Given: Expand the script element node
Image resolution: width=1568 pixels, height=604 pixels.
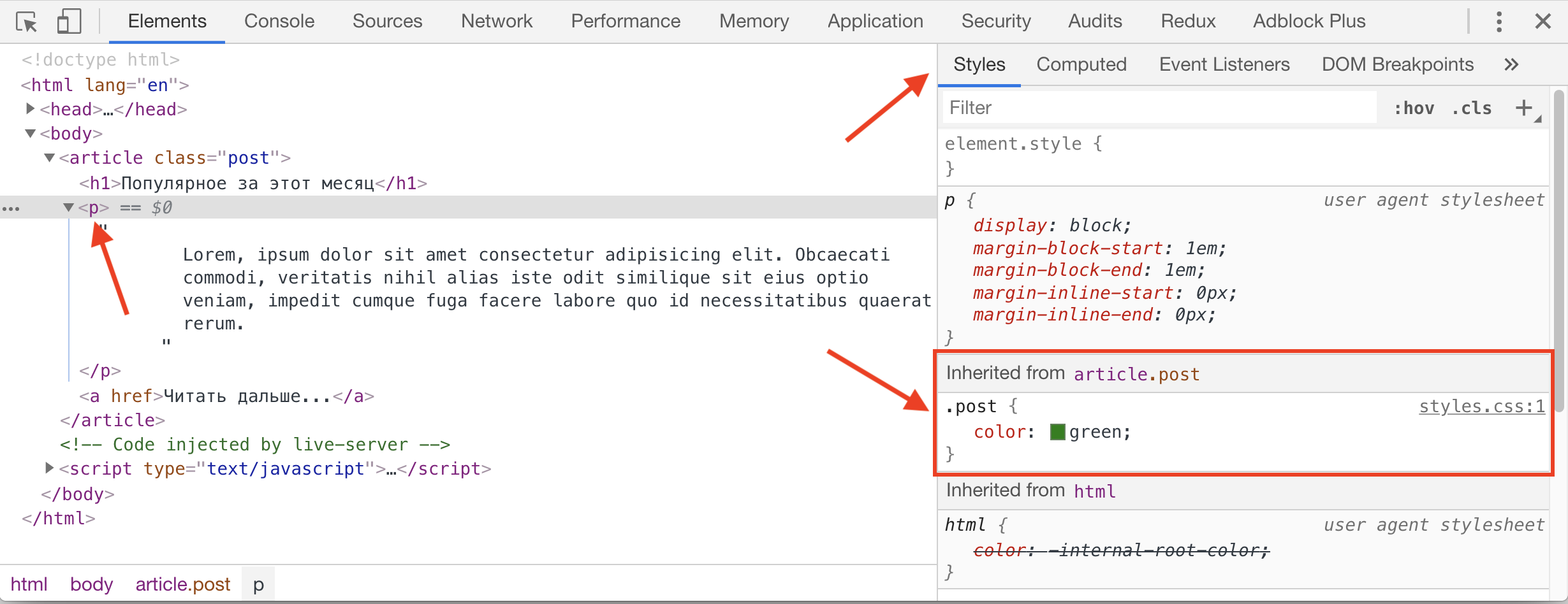Looking at the screenshot, I should point(49,468).
